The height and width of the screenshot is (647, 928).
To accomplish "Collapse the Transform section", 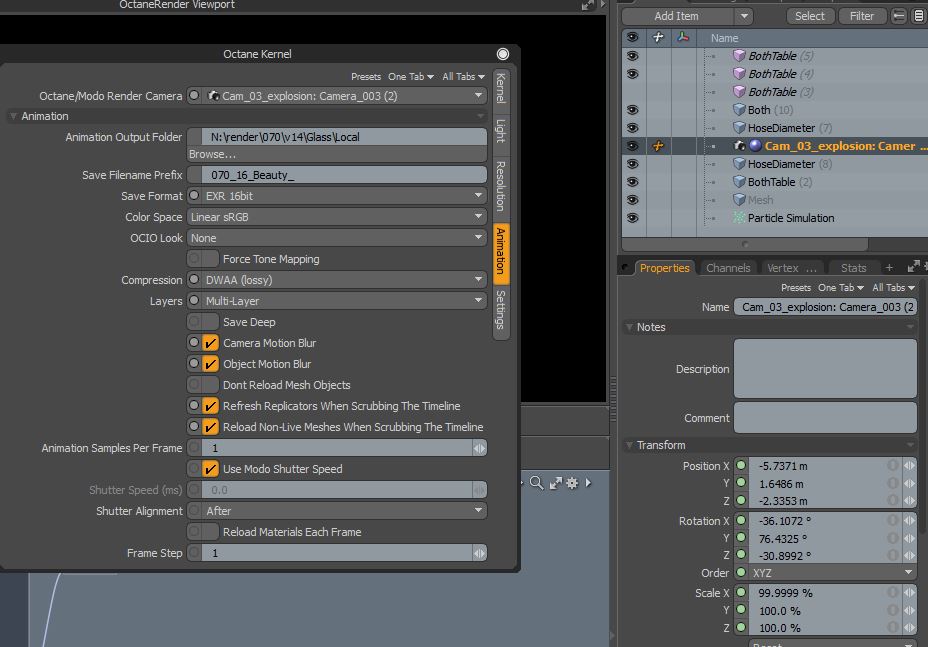I will point(629,445).
